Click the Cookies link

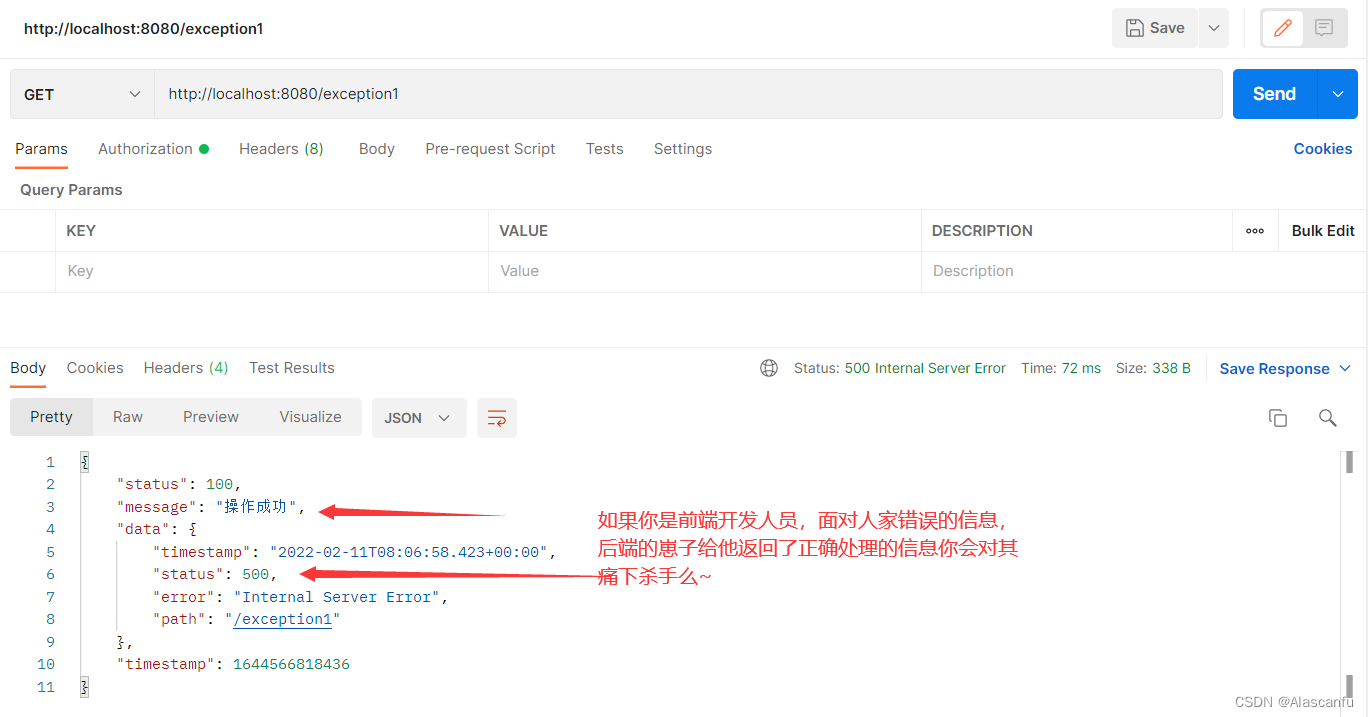1323,149
